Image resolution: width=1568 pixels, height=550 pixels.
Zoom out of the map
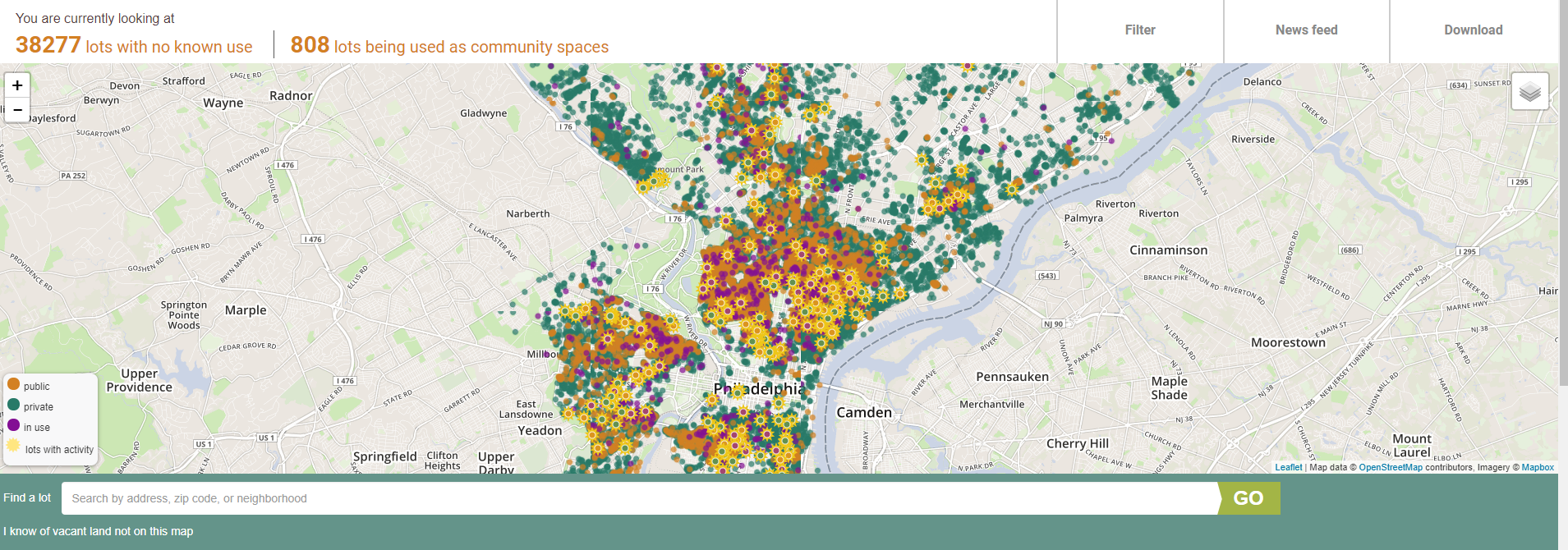17,110
